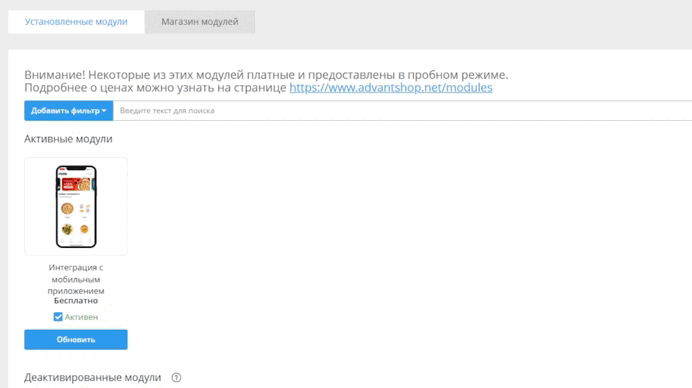
Task: Click the Активные модули heading
Action: (x=68, y=139)
